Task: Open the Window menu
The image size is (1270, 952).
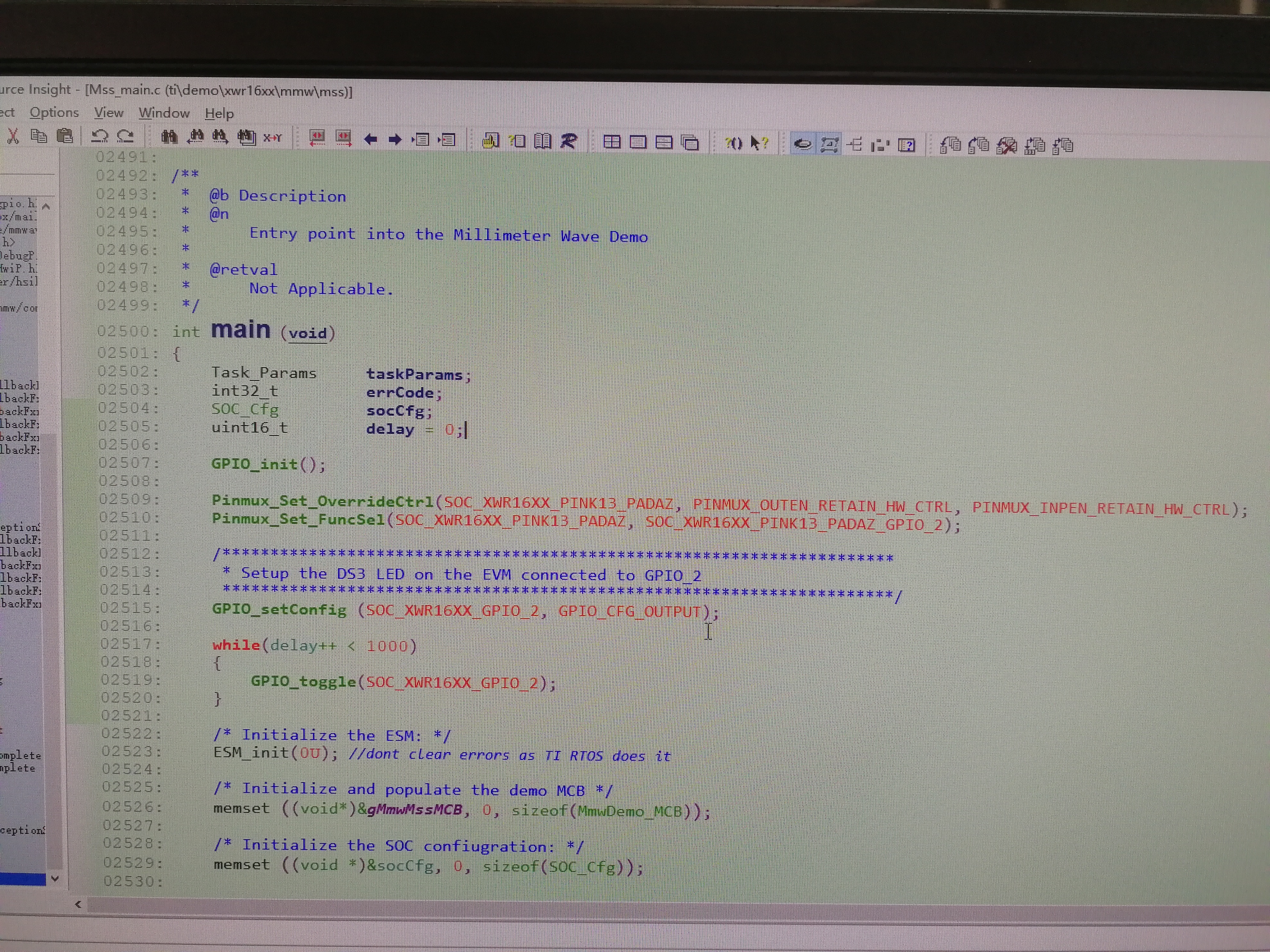Action: [164, 113]
